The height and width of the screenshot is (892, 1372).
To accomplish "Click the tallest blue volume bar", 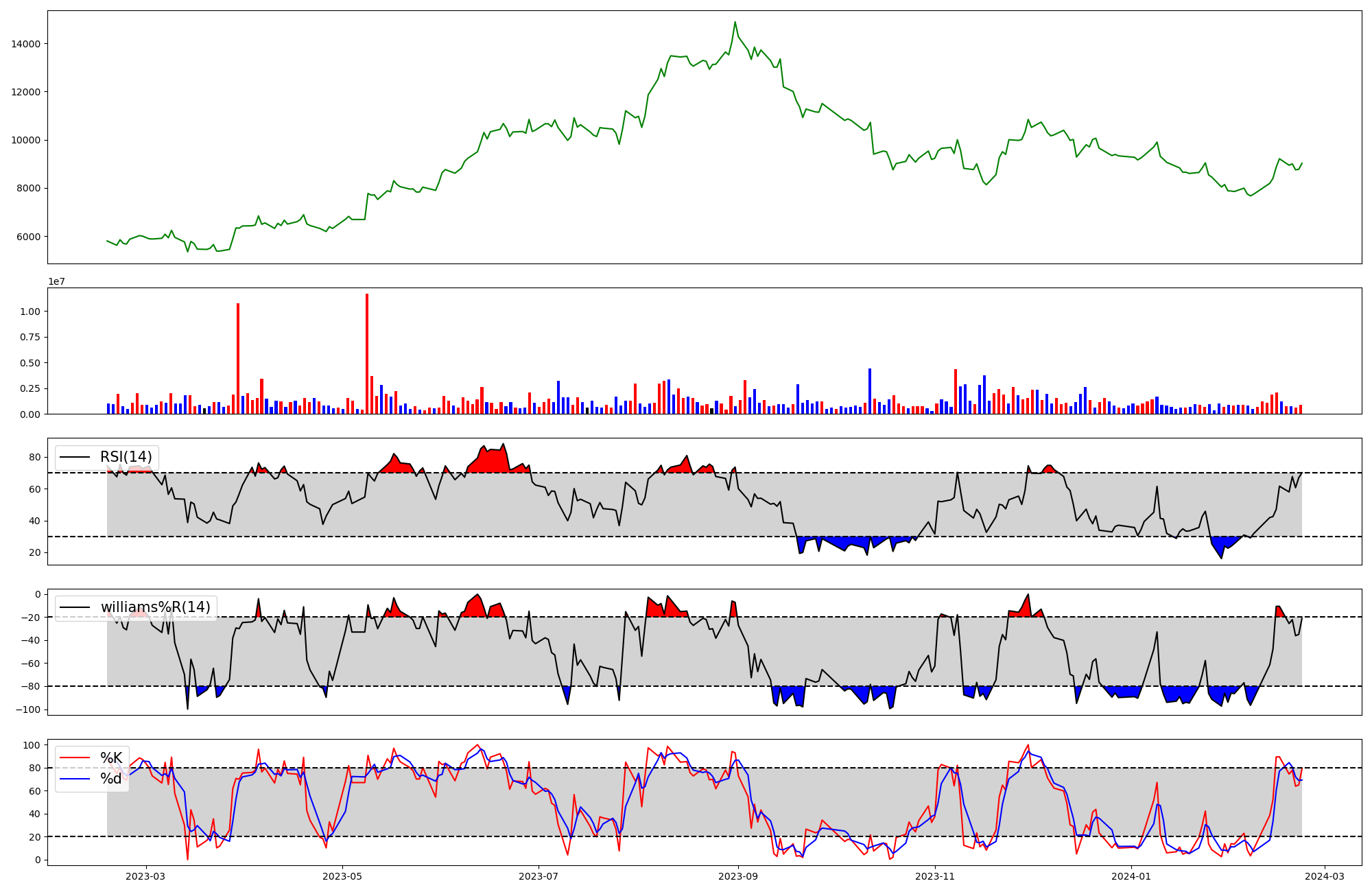I will point(870,391).
